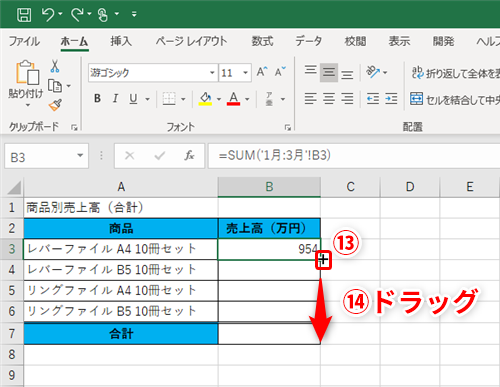Click the Increase Indent icon

point(391,99)
